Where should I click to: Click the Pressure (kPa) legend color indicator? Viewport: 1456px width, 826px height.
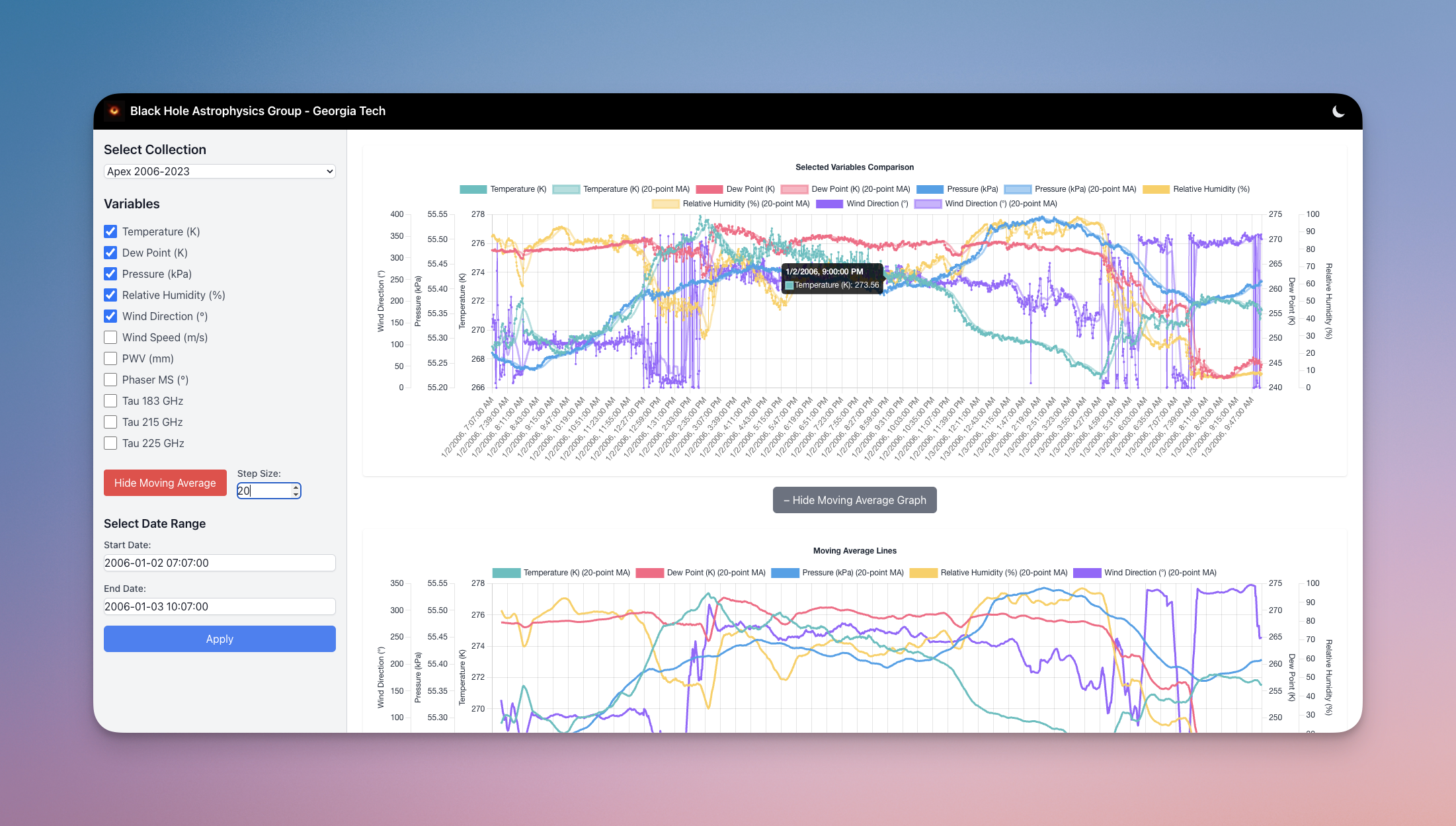930,189
